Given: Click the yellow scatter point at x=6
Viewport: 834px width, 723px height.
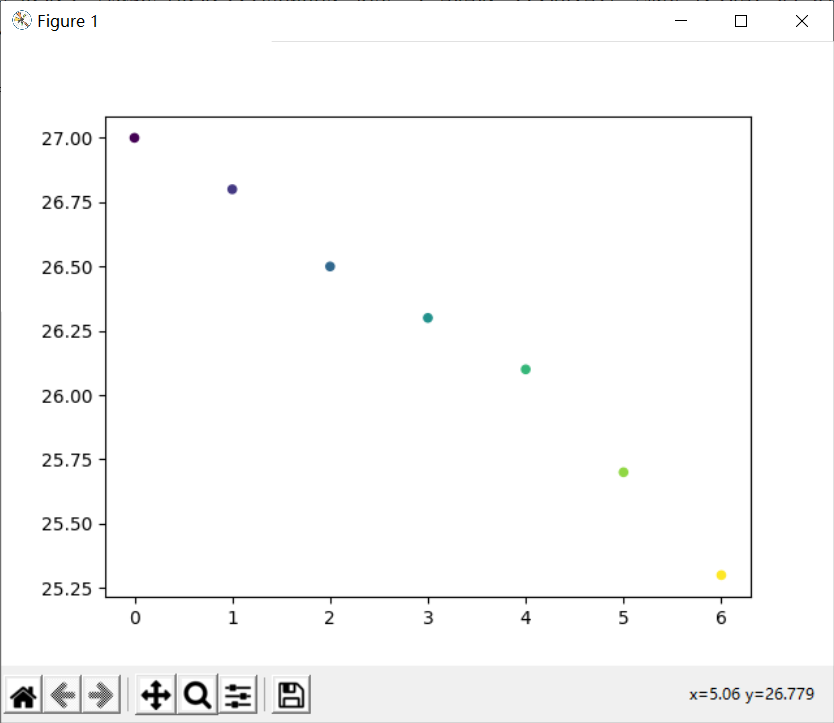Looking at the screenshot, I should click(721, 575).
